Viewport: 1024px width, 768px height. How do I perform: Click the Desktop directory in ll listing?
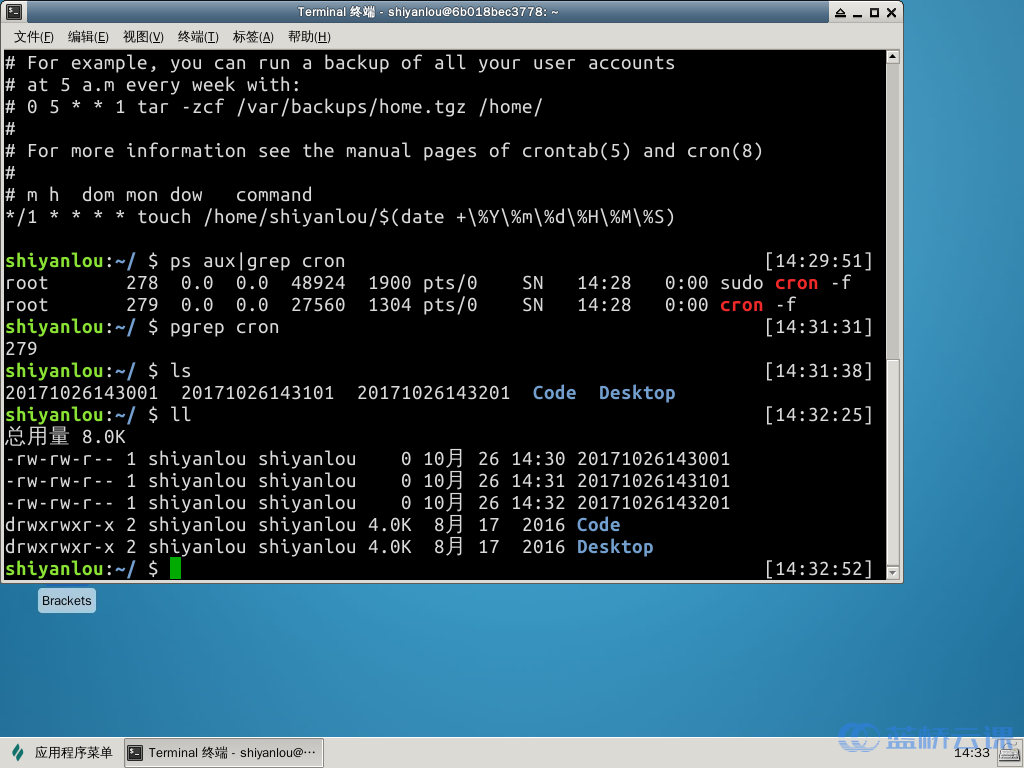[x=615, y=547]
